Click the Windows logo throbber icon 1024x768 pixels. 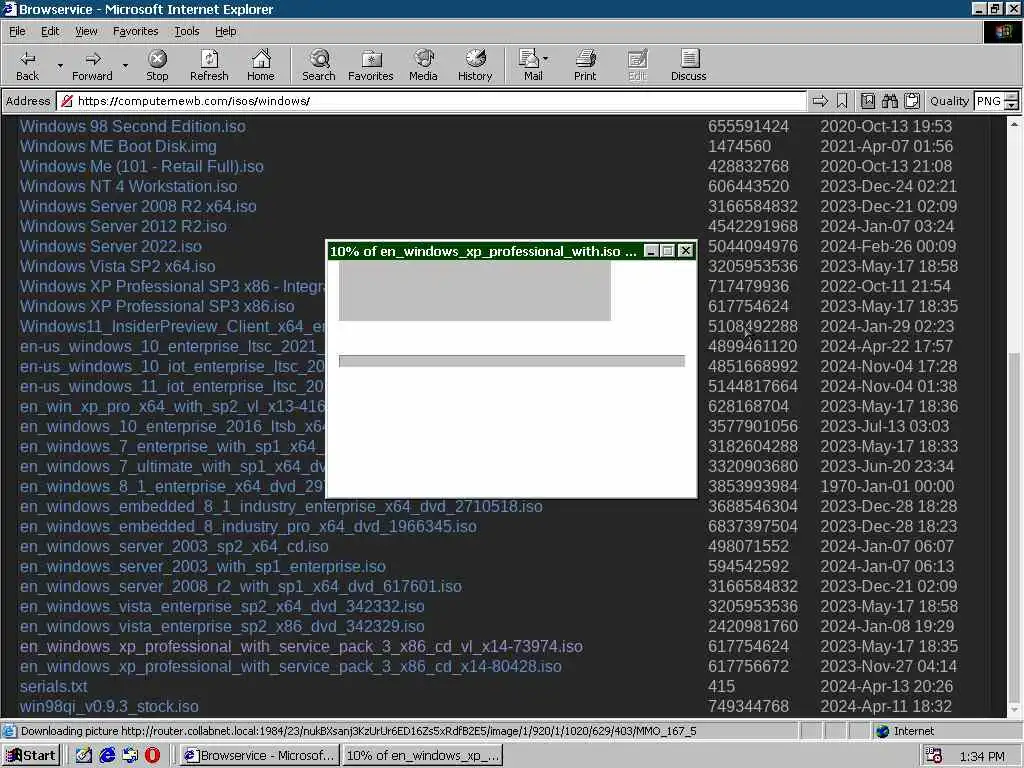coord(1002,32)
